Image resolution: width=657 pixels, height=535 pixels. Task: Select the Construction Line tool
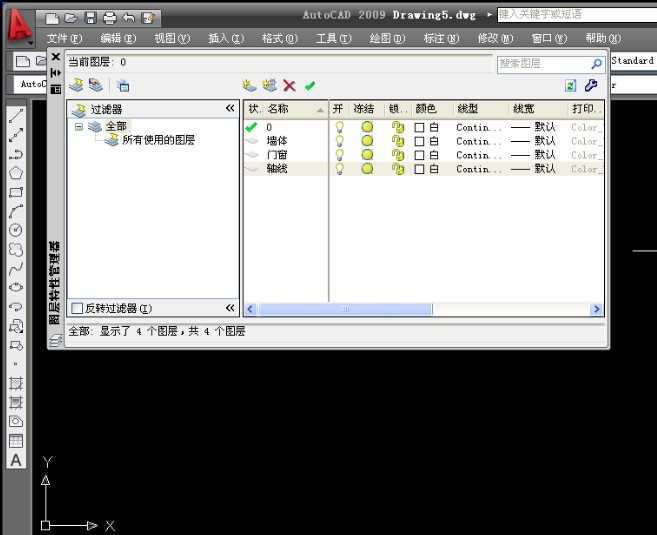16,135
